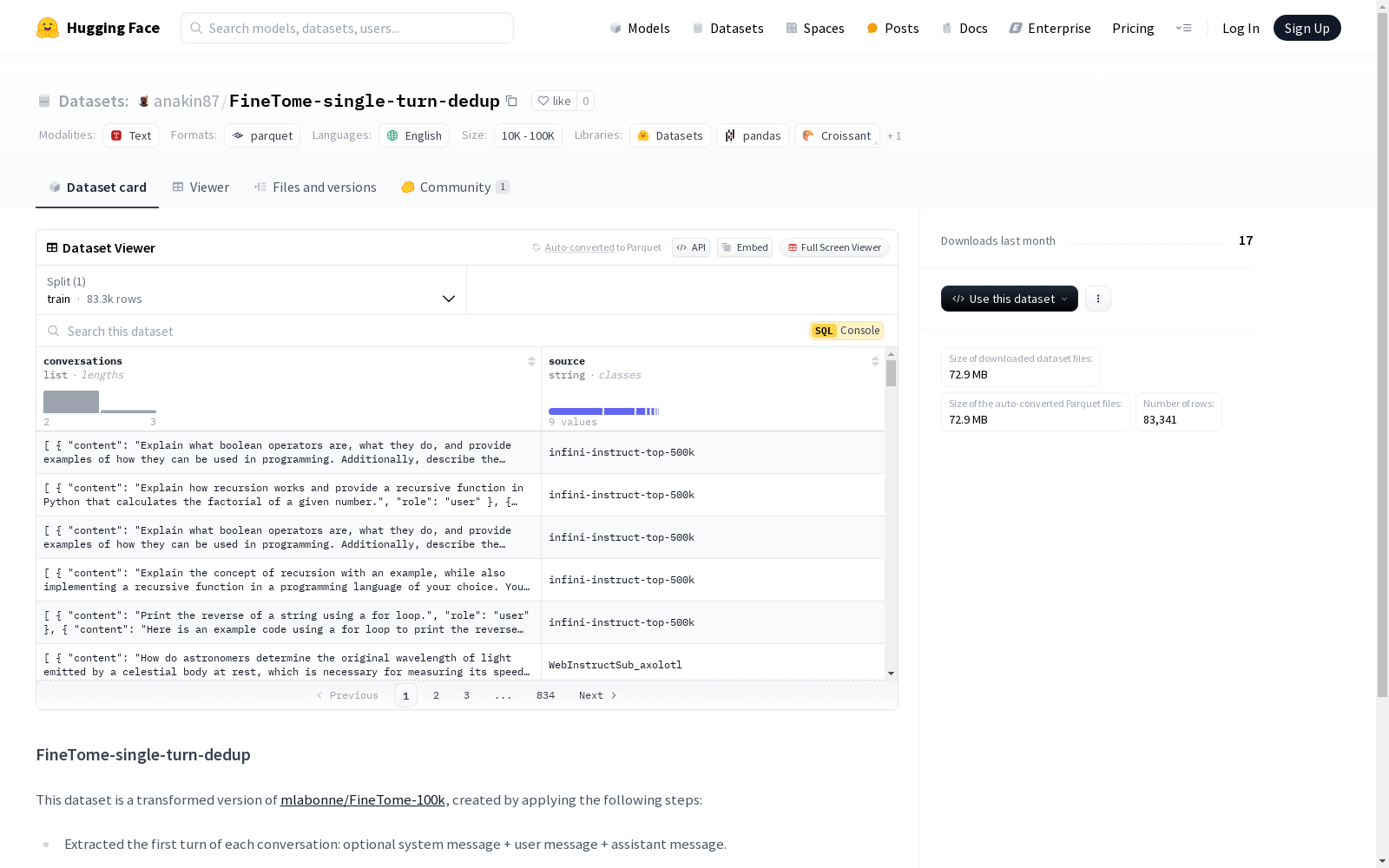The height and width of the screenshot is (868, 1389).
Task: Click the page vertical scrollbar
Action: click(1382, 356)
